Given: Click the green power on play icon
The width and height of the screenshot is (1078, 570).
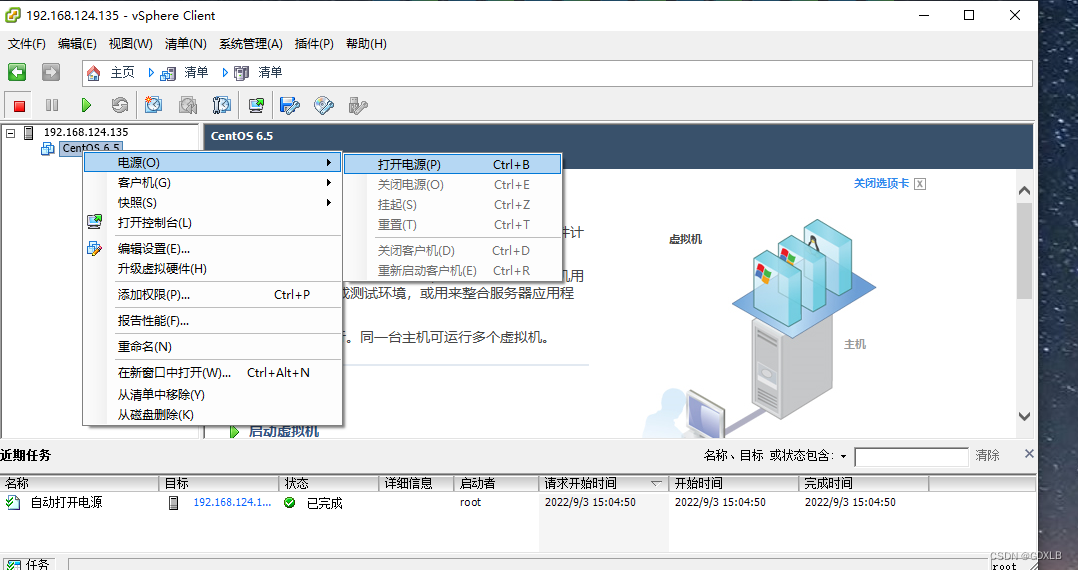Looking at the screenshot, I should click(86, 105).
